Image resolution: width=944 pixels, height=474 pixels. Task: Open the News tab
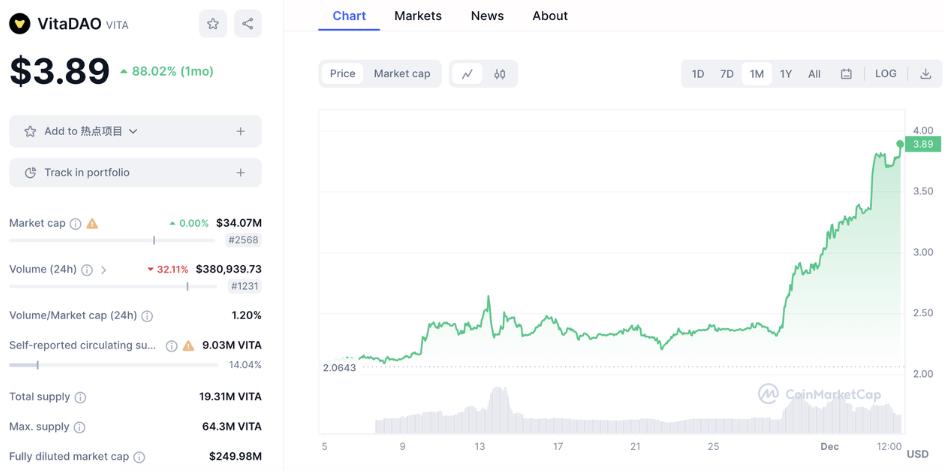(x=487, y=16)
